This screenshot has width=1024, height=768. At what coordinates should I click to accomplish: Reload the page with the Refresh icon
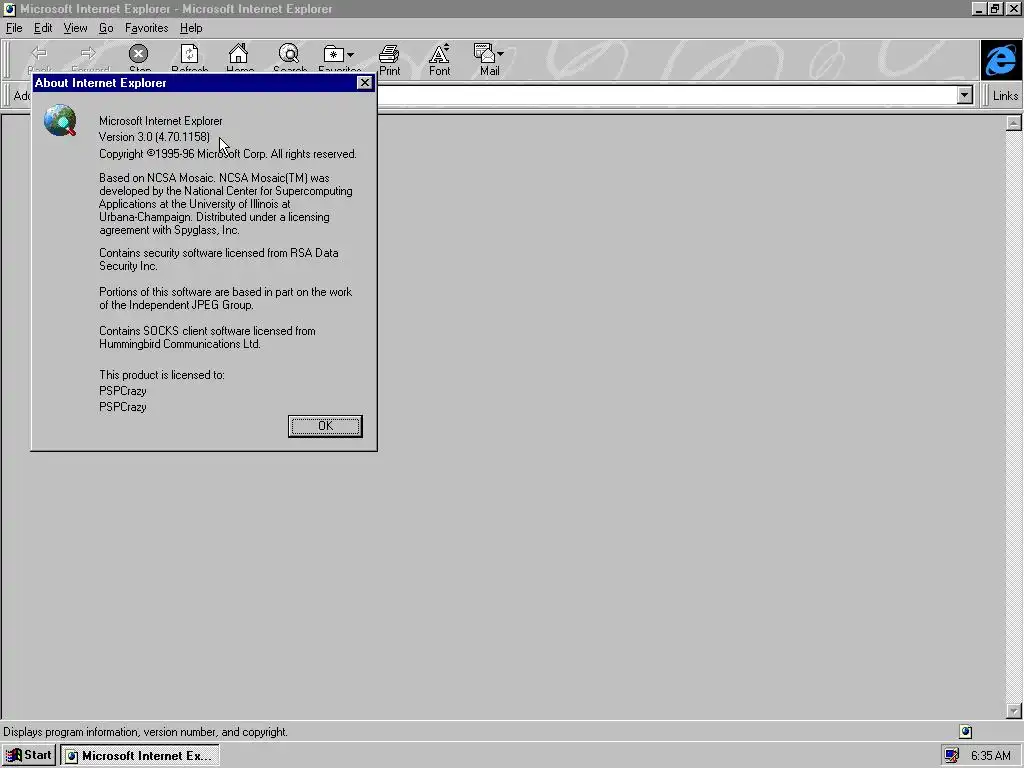pyautogui.click(x=189, y=54)
